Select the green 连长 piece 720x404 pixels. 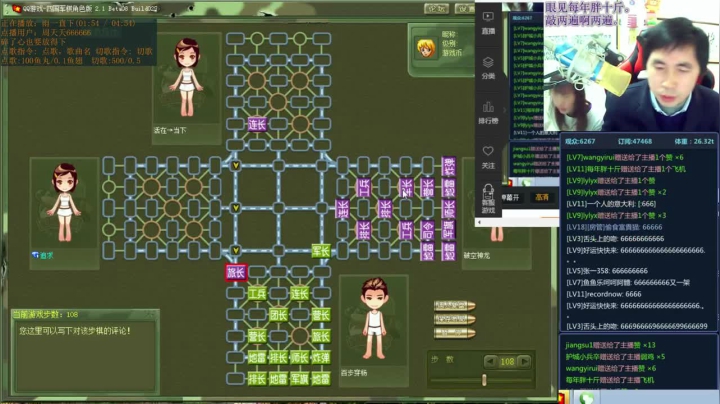[299, 293]
